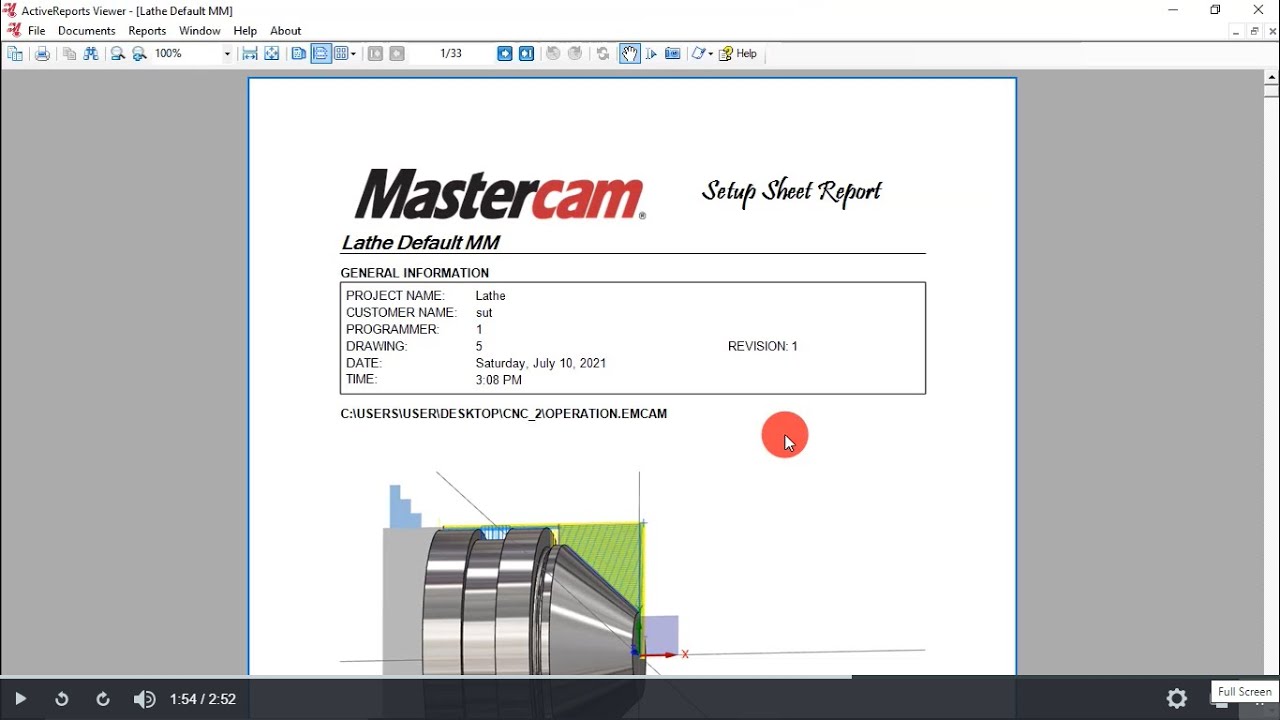Open the Help menu

[x=245, y=31]
